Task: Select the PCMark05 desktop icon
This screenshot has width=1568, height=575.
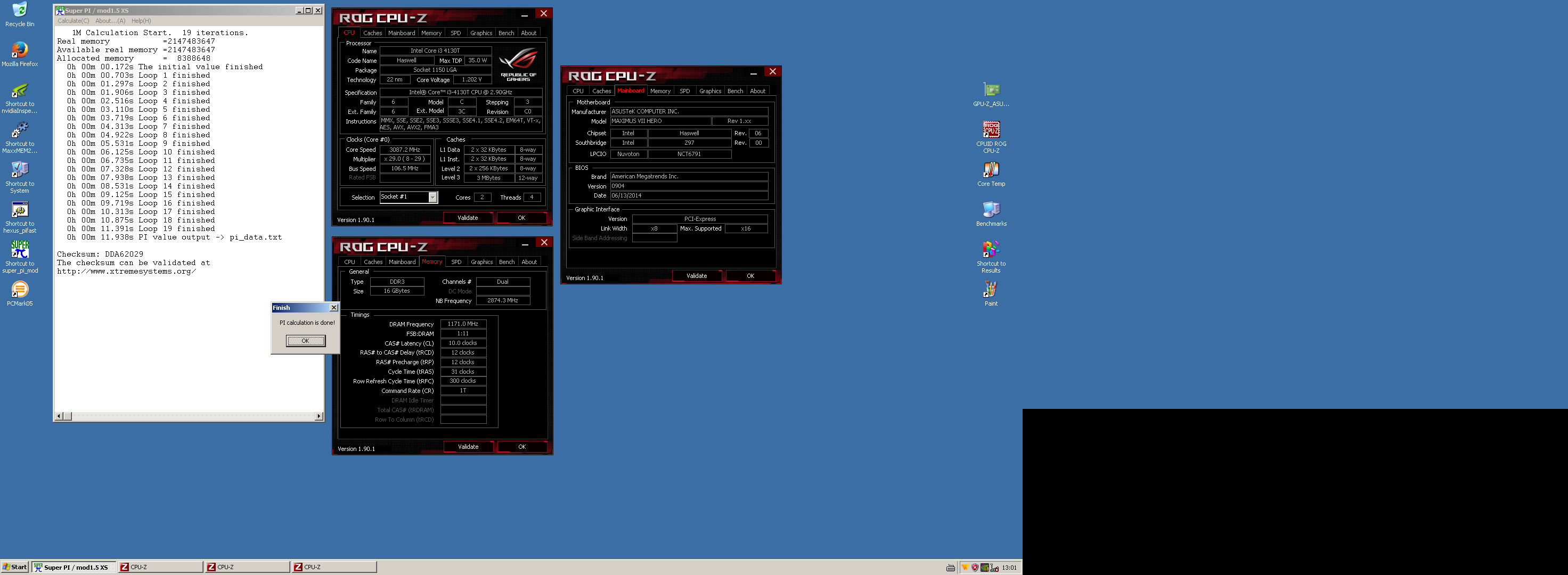Action: [x=20, y=294]
